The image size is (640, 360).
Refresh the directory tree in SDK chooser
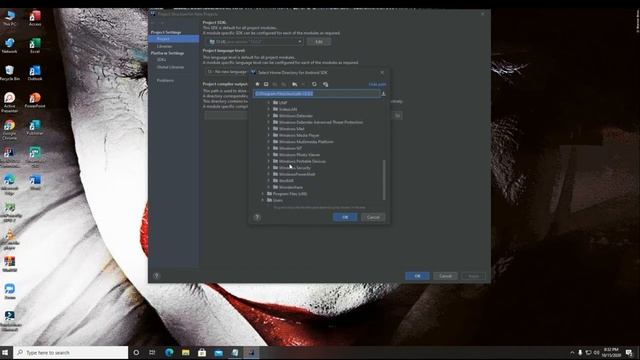314,84
